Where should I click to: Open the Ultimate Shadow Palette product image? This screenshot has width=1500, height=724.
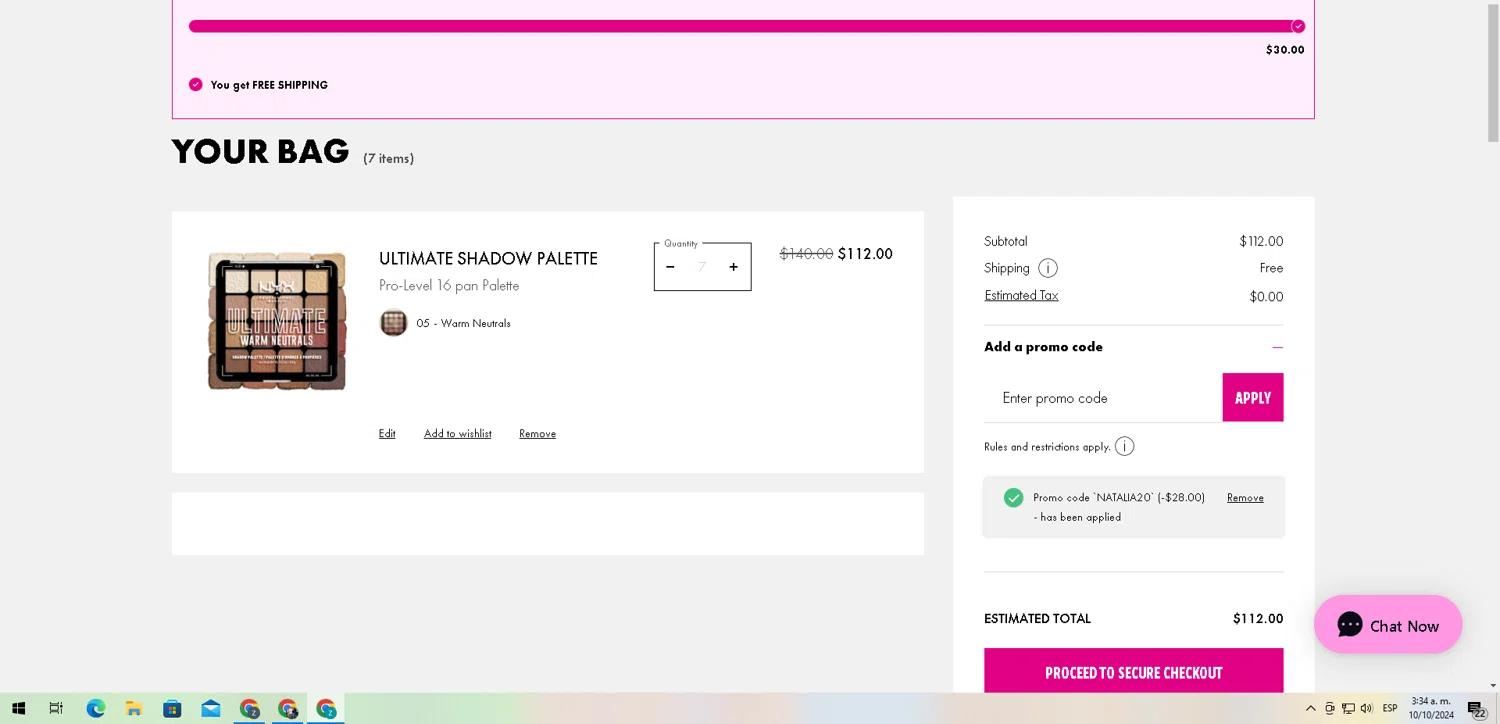point(277,321)
